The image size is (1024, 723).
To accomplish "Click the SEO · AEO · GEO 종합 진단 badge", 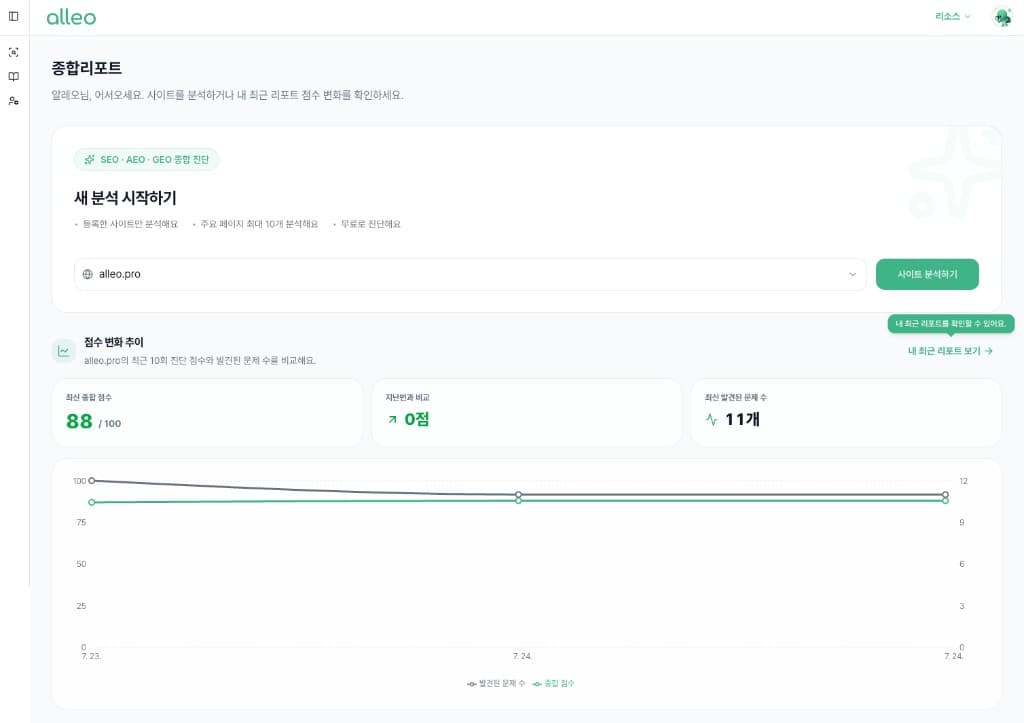I will (146, 159).
